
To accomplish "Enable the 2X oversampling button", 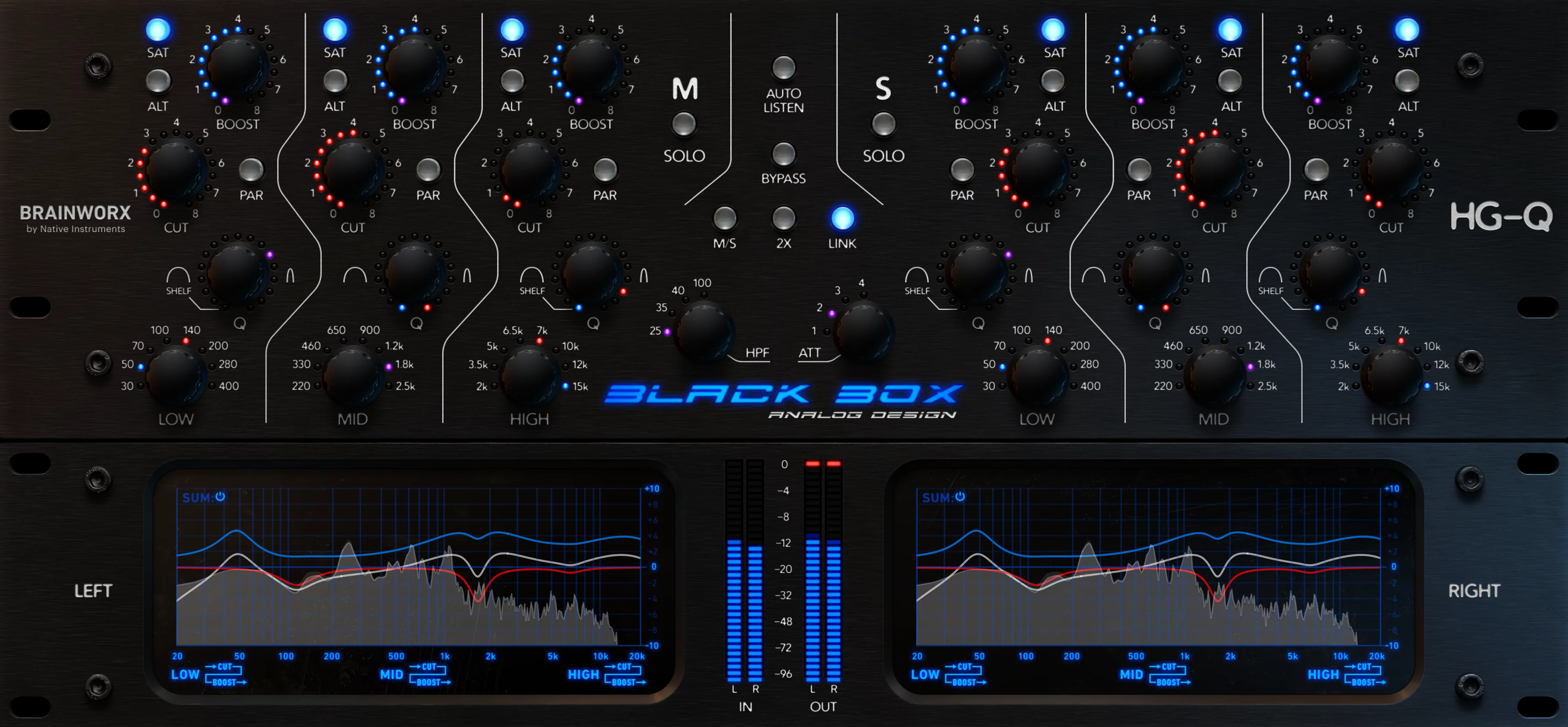I will 784,218.
